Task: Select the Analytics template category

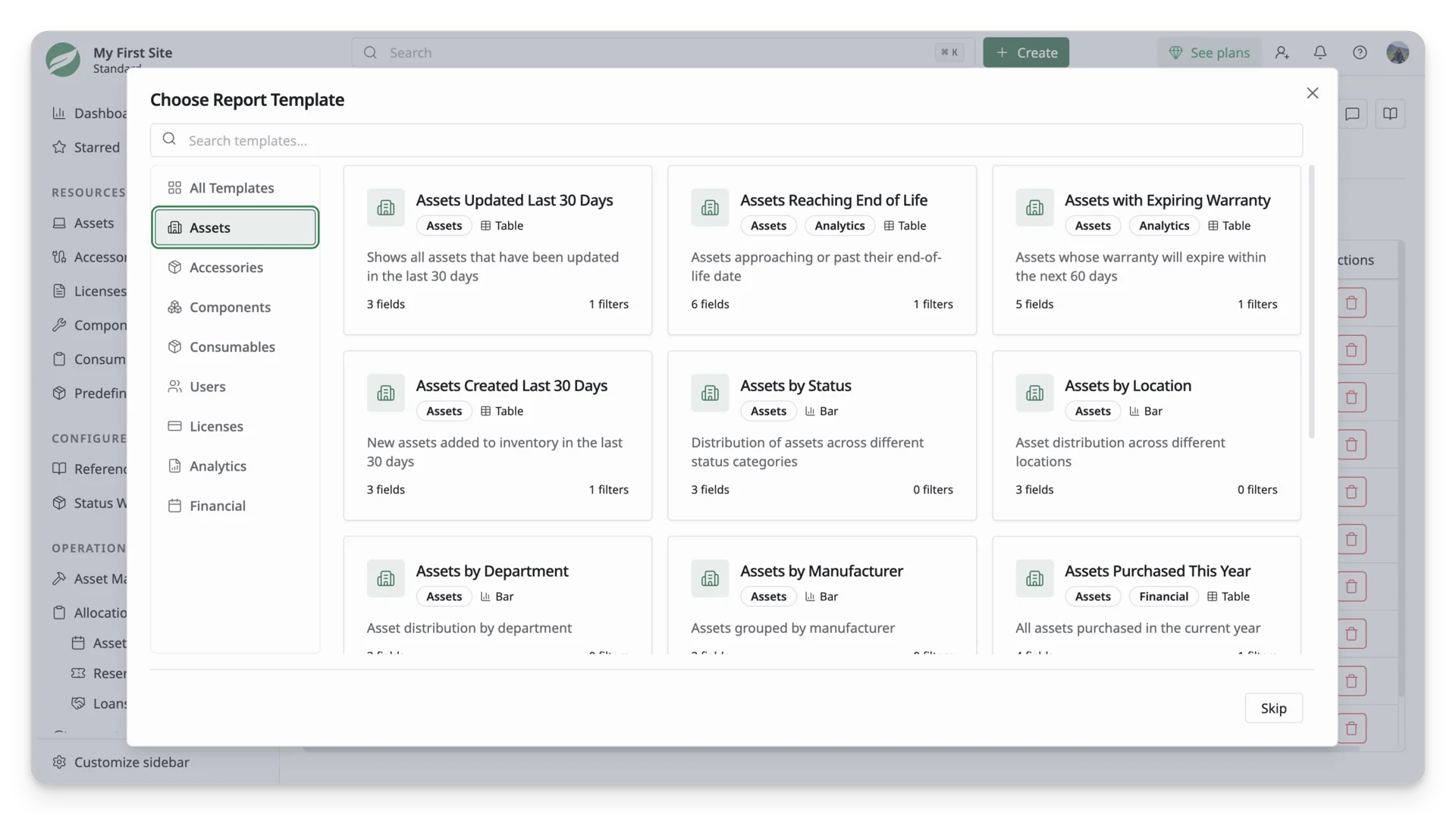Action: pos(235,465)
